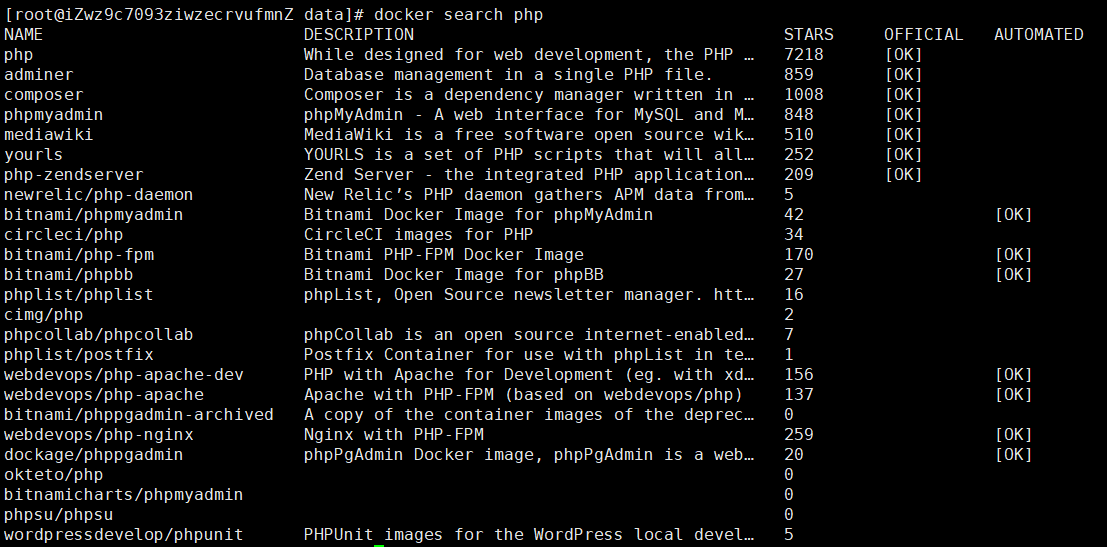The width and height of the screenshot is (1107, 547).
Task: Click the OFFICIAL column header
Action: click(923, 34)
